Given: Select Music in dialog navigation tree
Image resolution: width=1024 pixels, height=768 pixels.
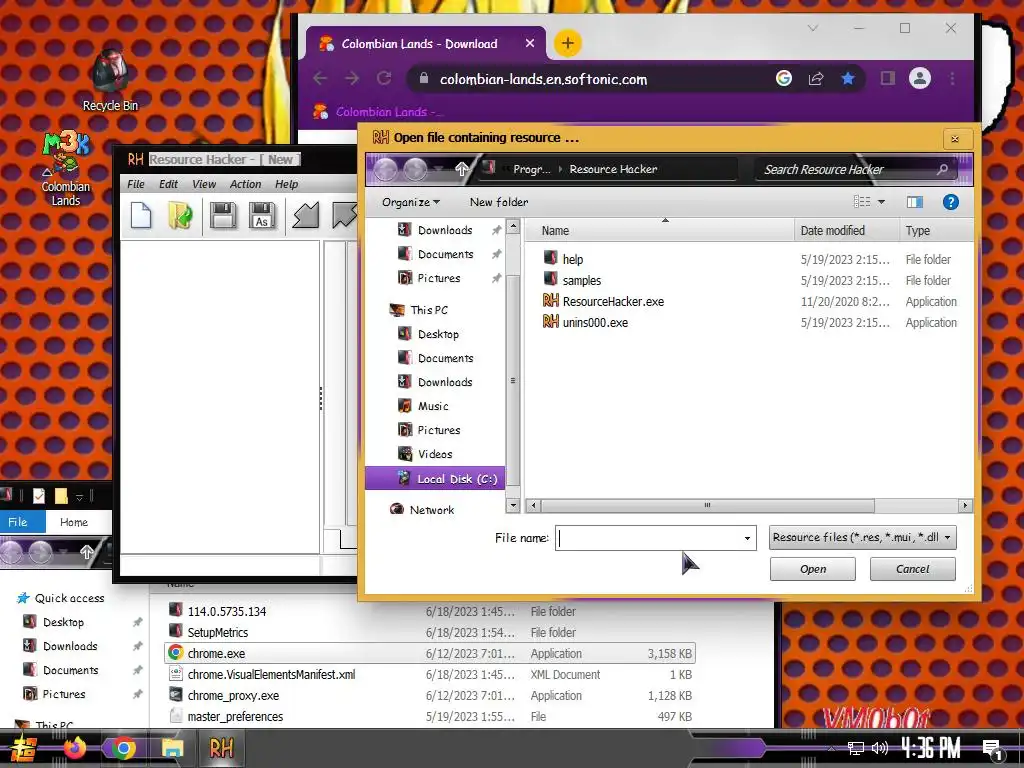Looking at the screenshot, I should pyautogui.click(x=423, y=406).
